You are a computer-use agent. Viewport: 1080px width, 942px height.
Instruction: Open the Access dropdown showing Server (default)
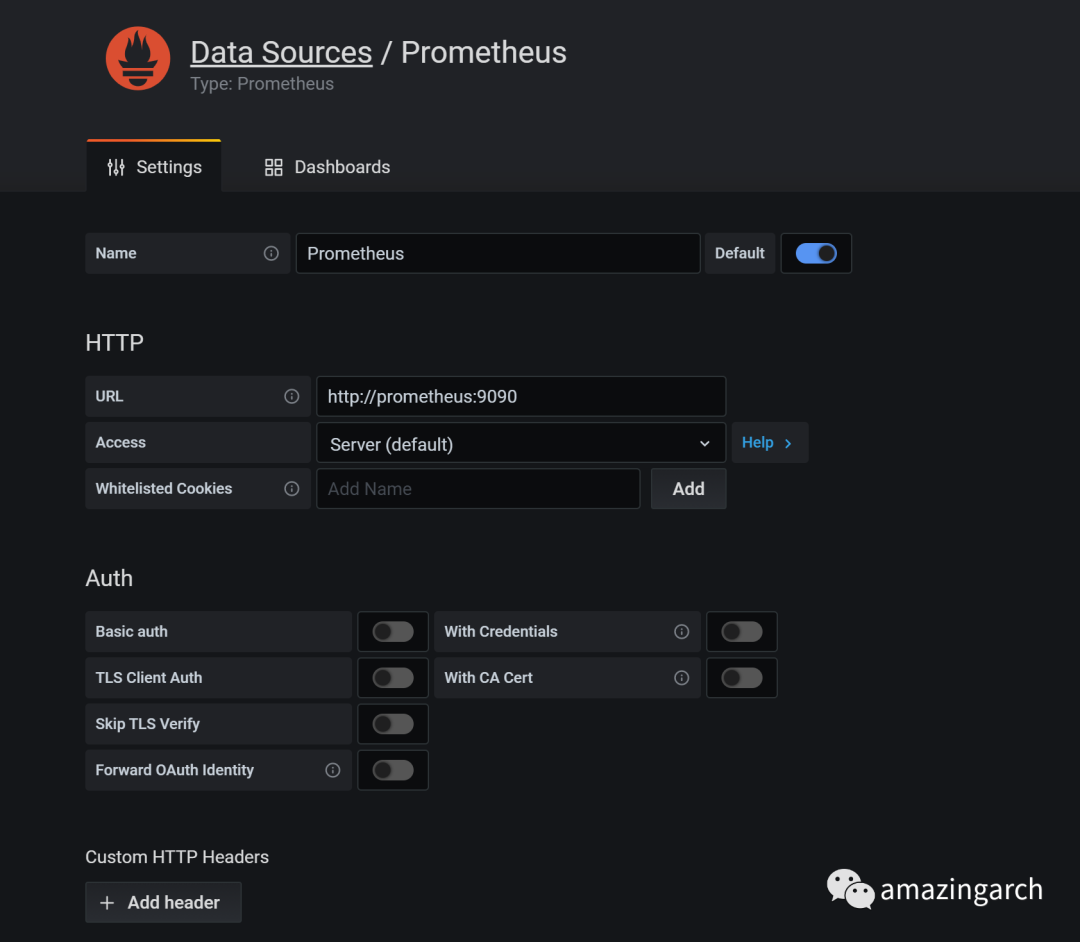(521, 443)
